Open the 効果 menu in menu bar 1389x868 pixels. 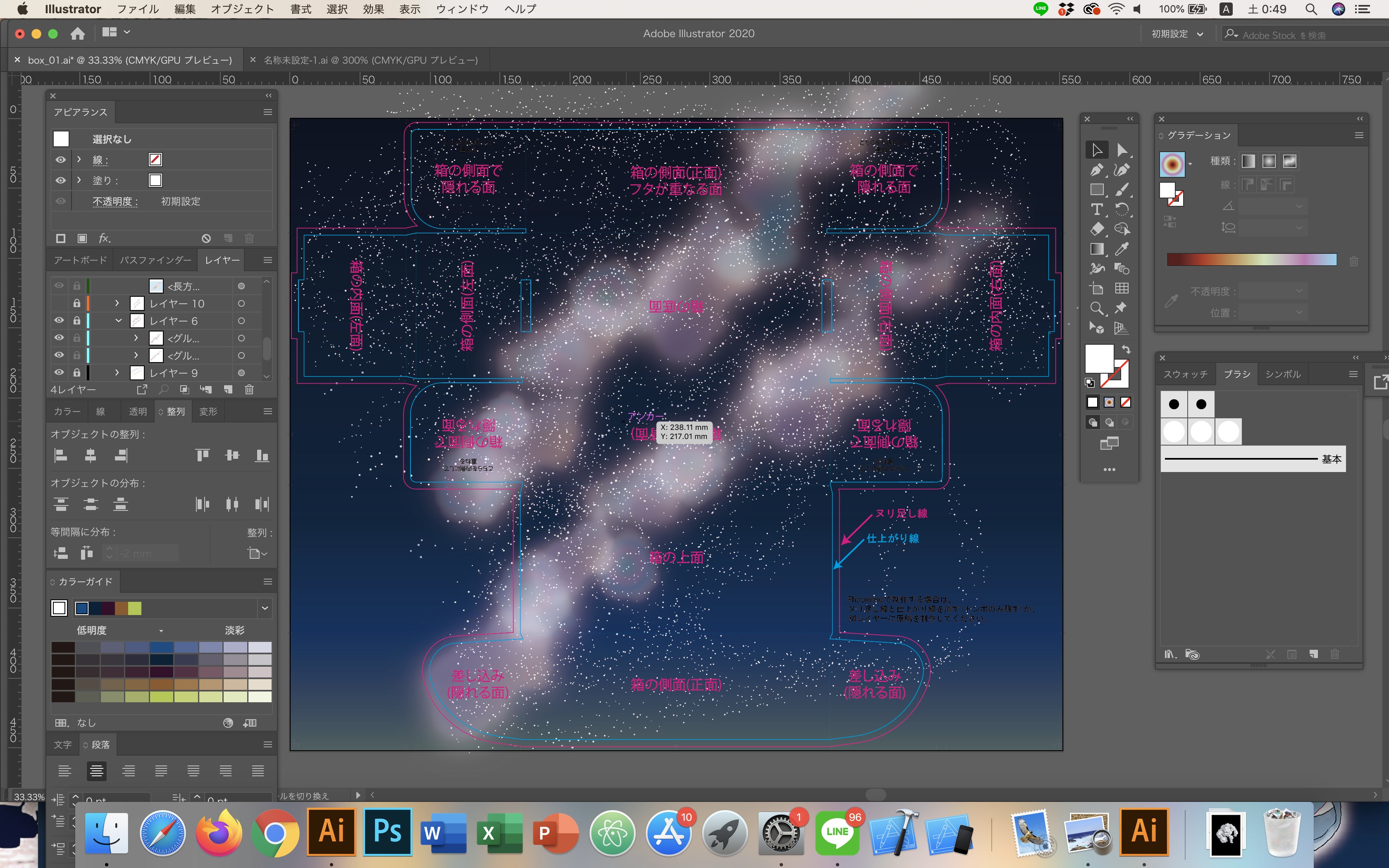[x=373, y=9]
